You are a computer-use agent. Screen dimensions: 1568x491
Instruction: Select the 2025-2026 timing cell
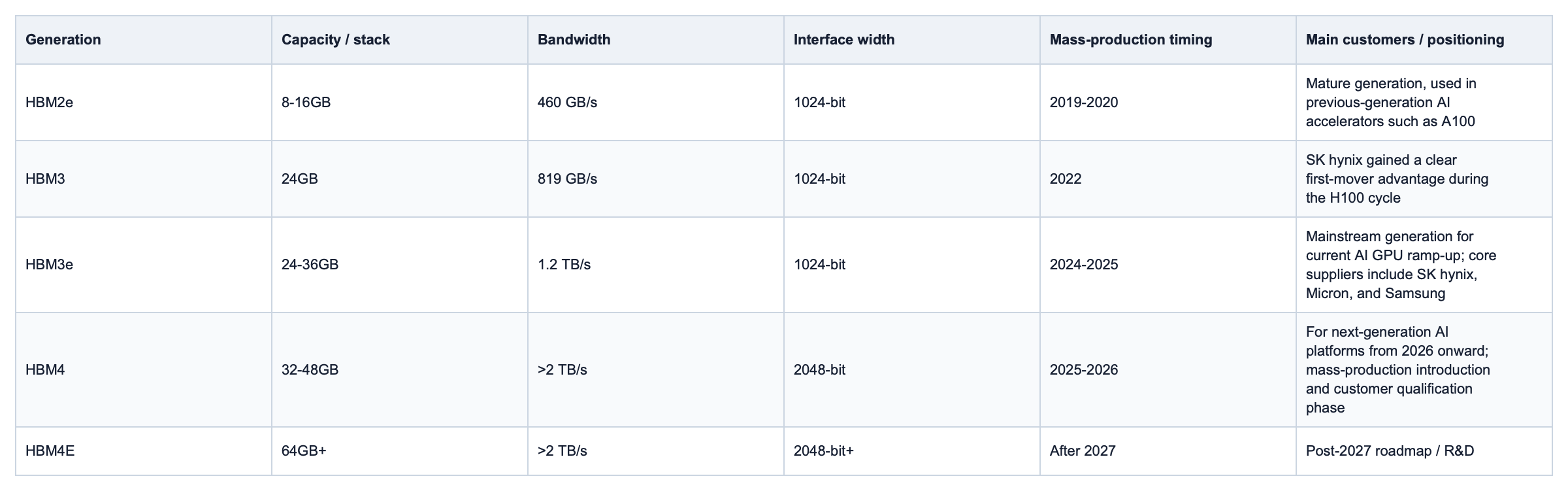point(1168,370)
